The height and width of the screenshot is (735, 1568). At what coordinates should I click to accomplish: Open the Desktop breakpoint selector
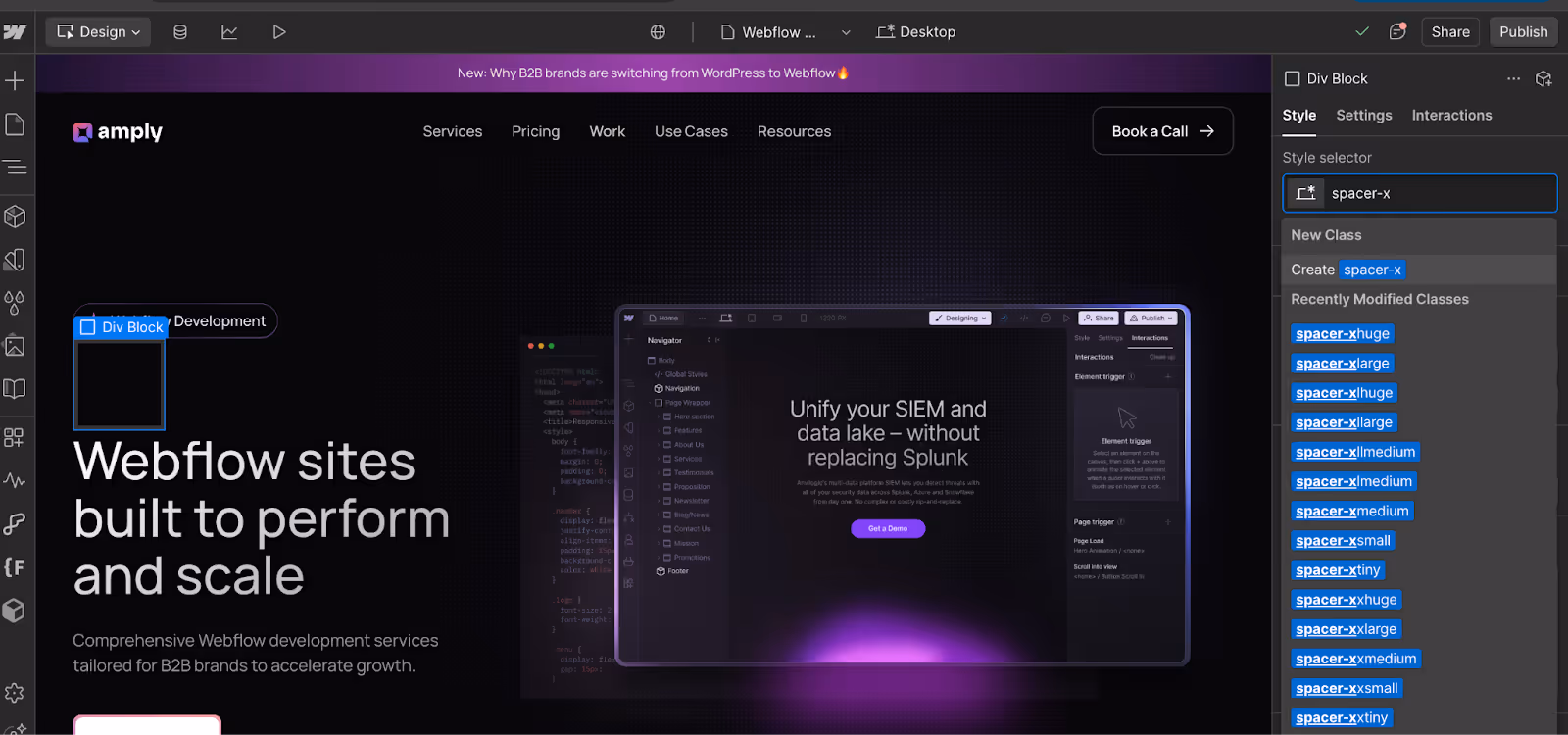click(915, 32)
